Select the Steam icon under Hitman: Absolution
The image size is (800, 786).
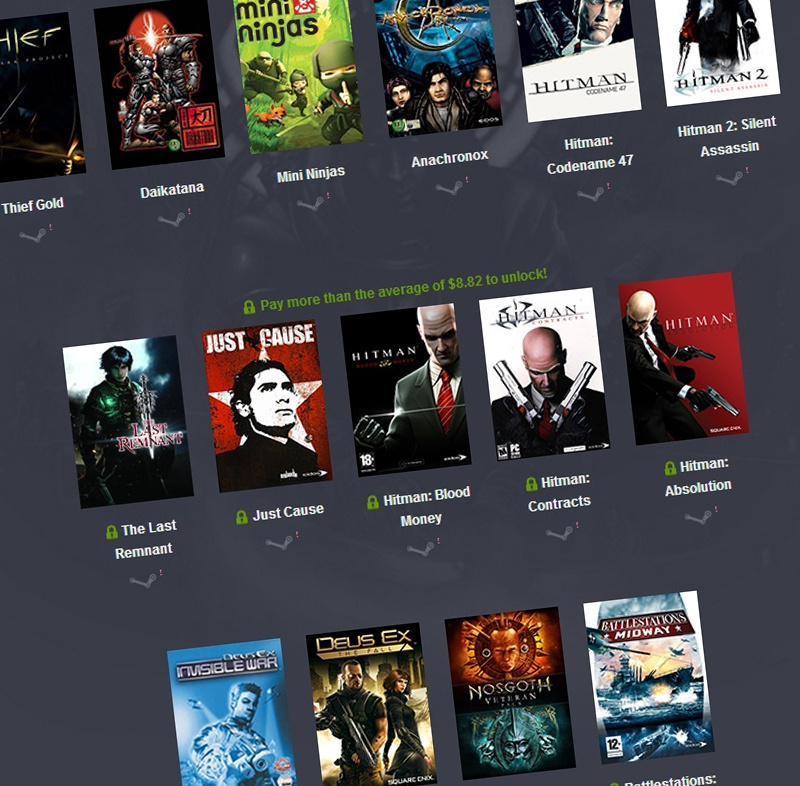(x=698, y=517)
